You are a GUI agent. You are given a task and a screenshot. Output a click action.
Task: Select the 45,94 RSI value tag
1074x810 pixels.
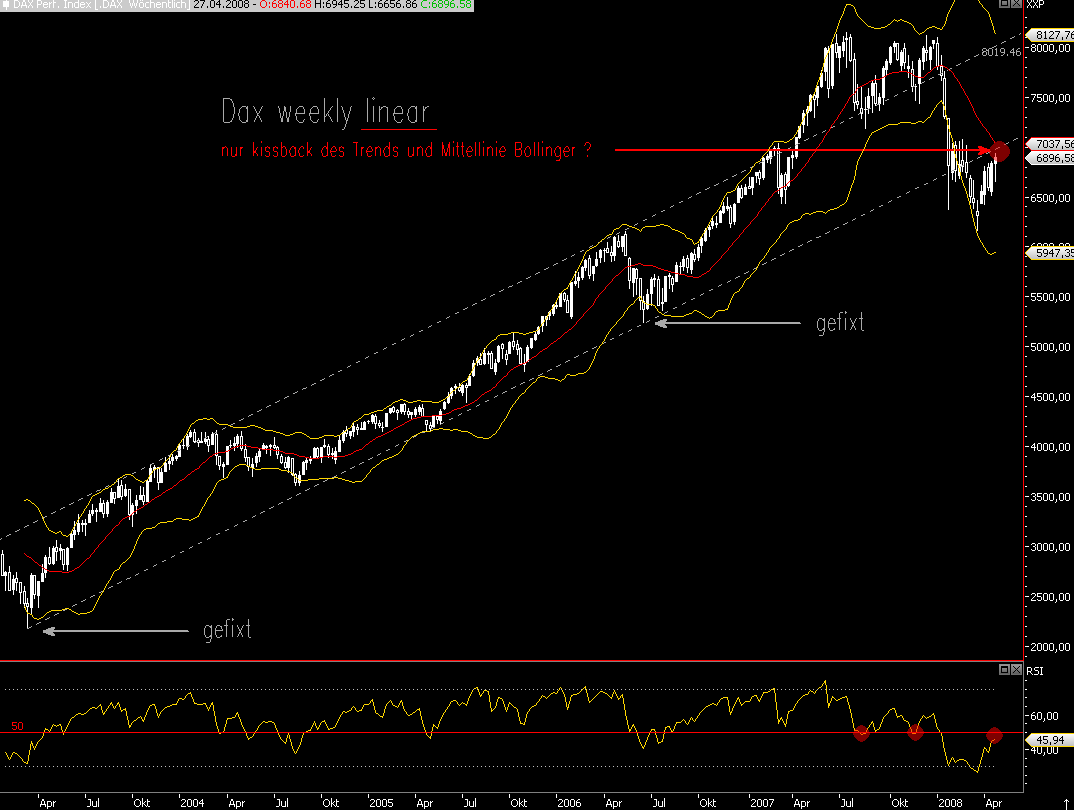point(1048,739)
